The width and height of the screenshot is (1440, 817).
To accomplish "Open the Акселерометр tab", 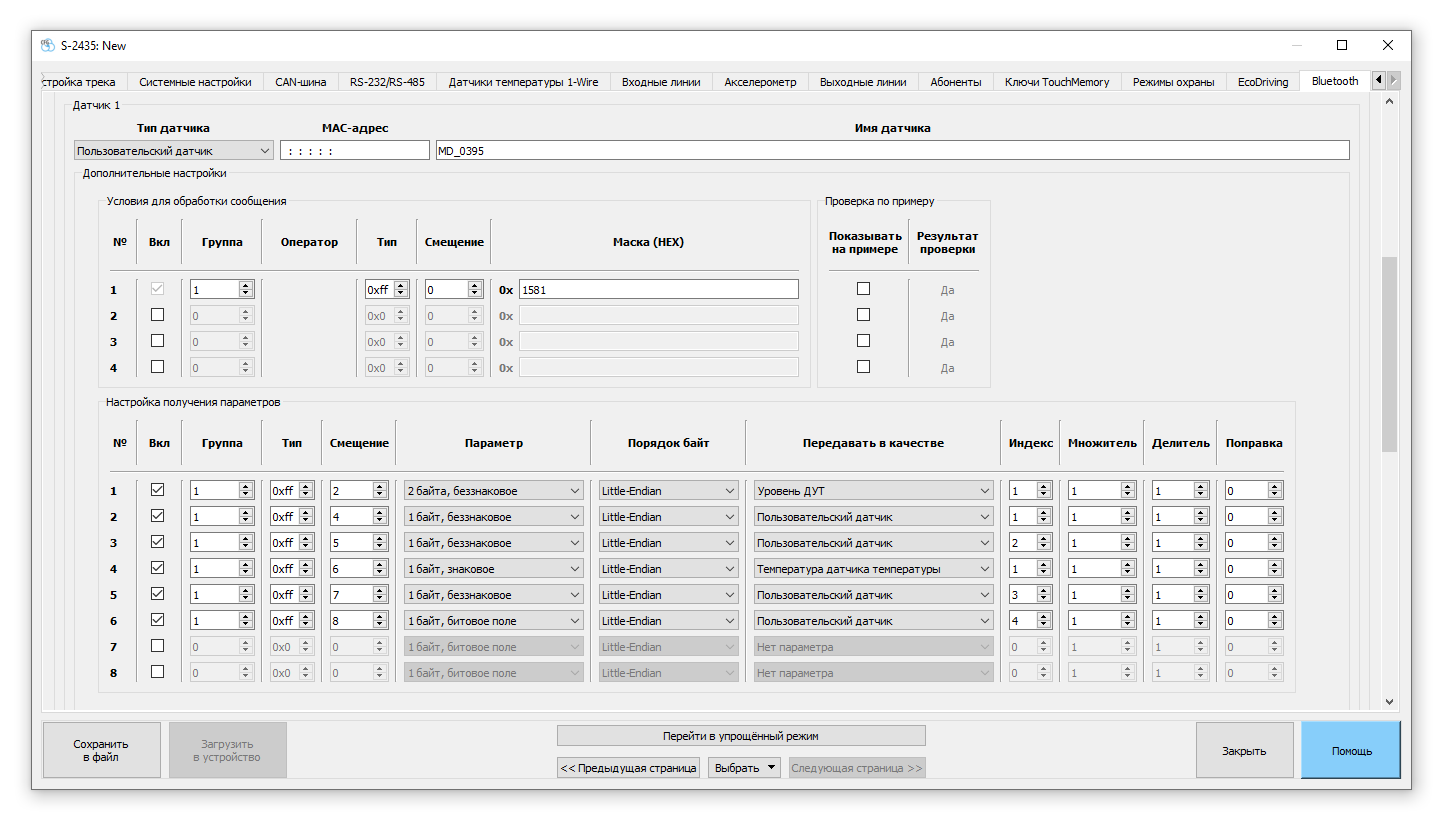I will point(760,82).
